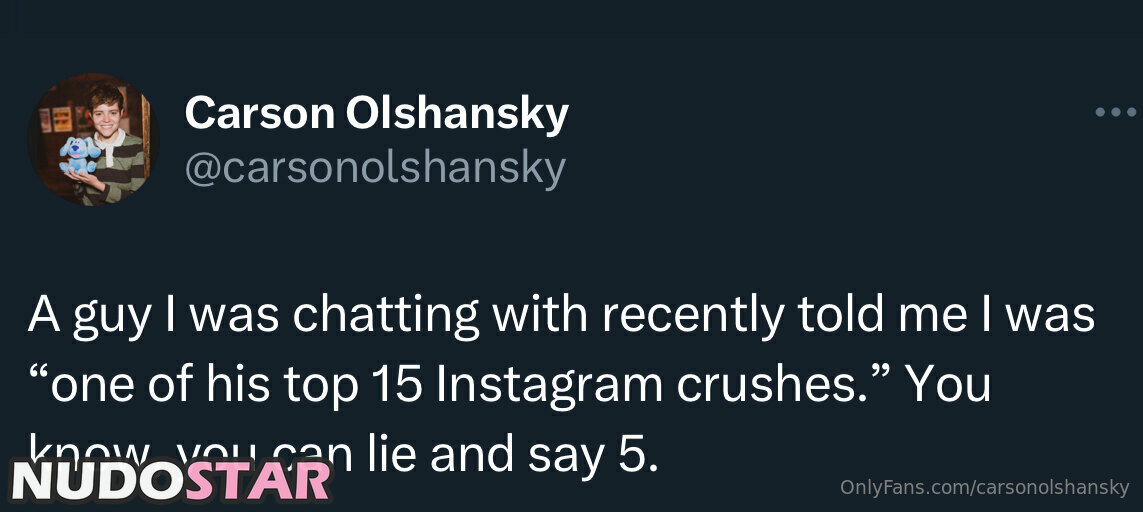Open the Carson Olshansky display name
Screen dimensions: 1143x512
coord(376,114)
